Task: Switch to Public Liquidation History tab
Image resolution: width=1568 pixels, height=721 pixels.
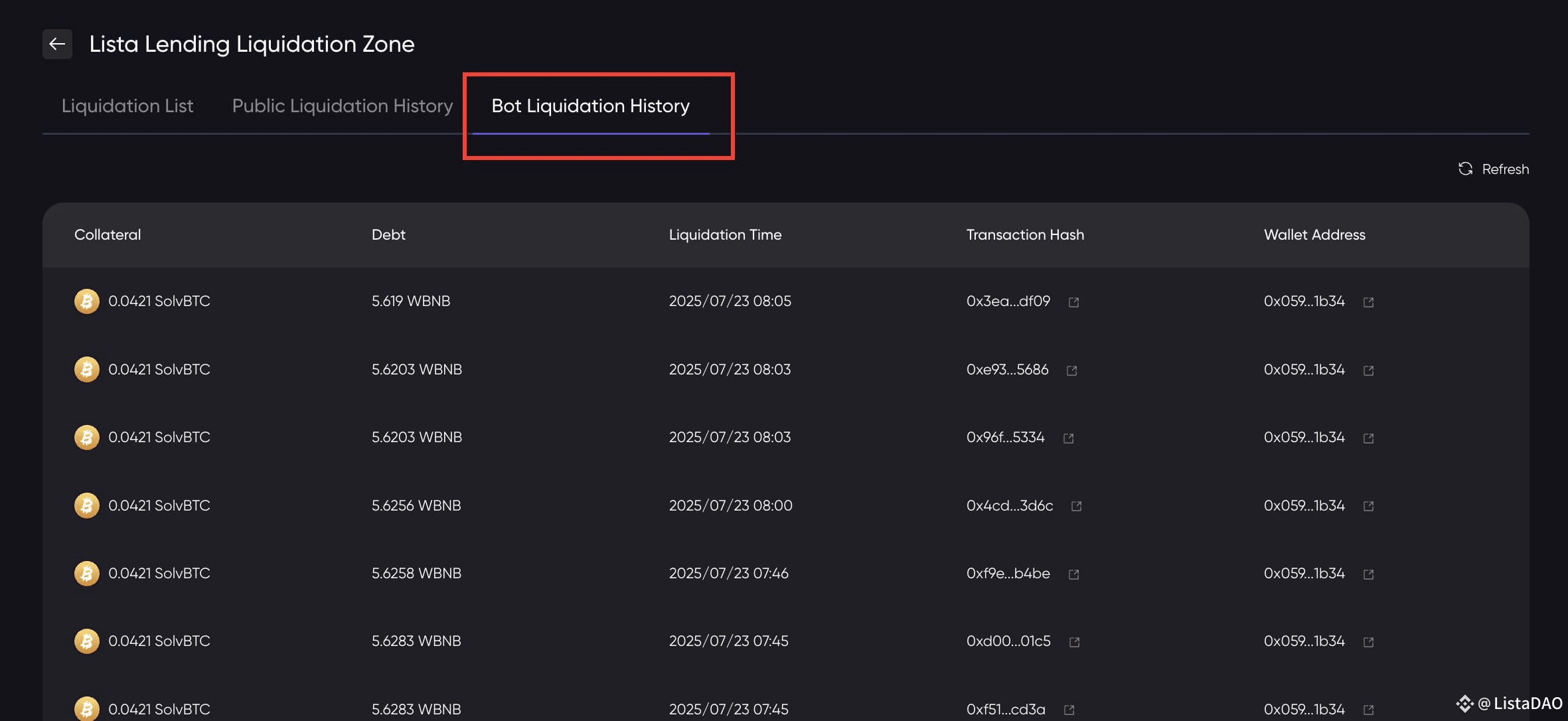Action: (x=343, y=106)
